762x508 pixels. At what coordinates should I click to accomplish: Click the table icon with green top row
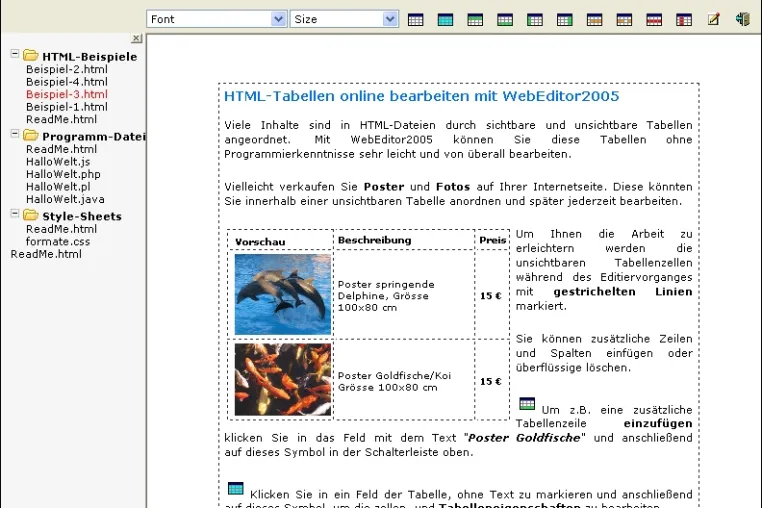(475, 19)
